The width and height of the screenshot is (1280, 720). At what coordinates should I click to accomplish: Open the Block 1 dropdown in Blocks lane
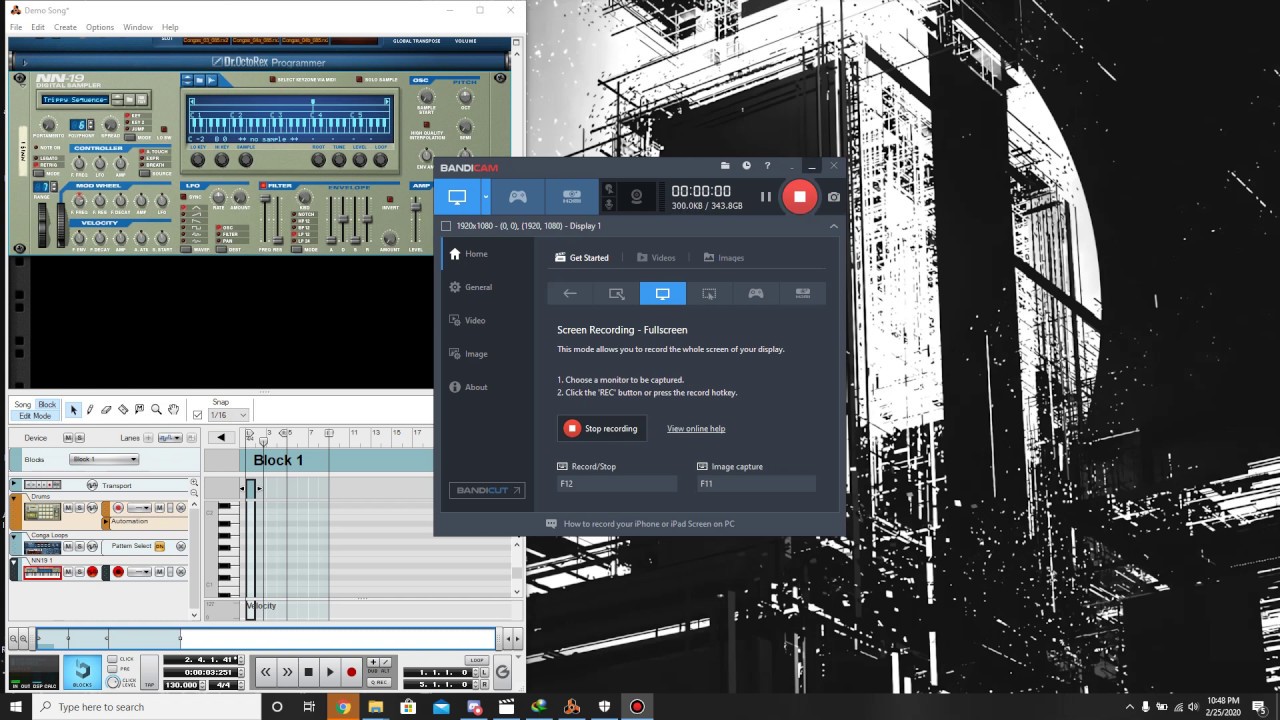pos(104,459)
